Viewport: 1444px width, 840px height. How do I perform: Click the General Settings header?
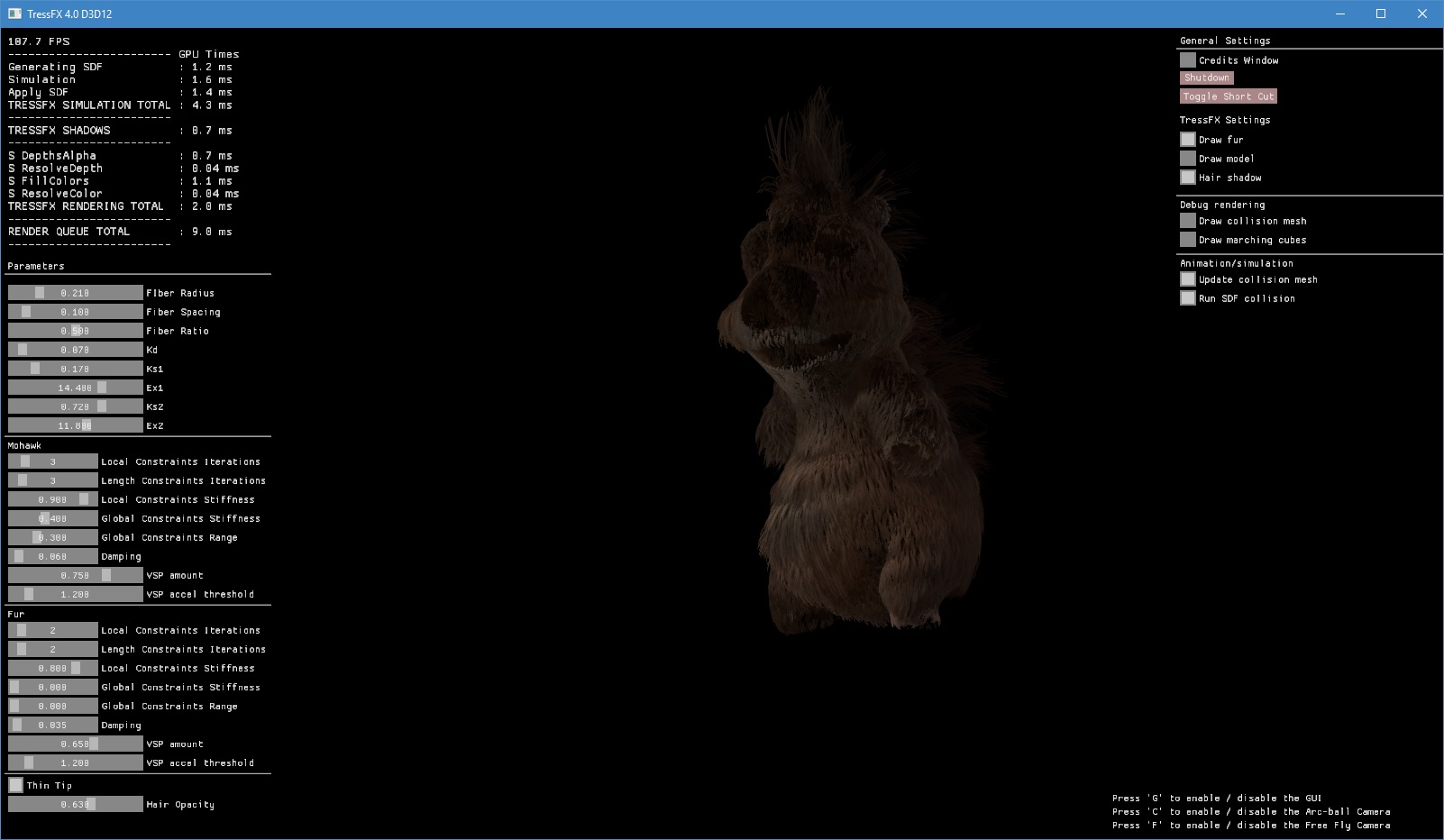(1225, 41)
